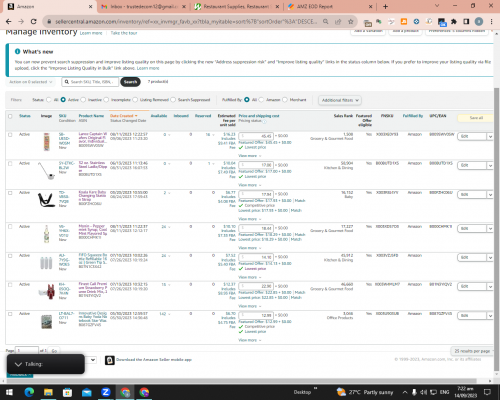The image size is (500, 400).
Task: Click the black Search button
Action: (x=130, y=82)
